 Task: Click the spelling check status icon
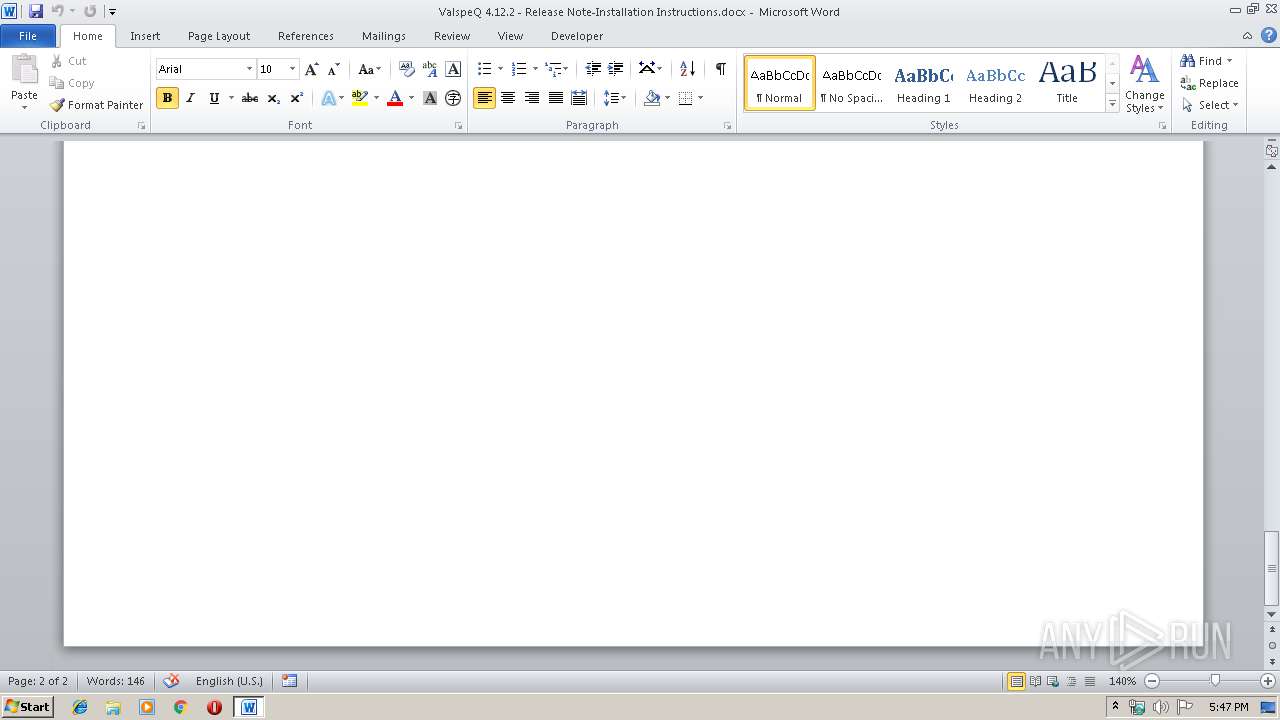[171, 681]
